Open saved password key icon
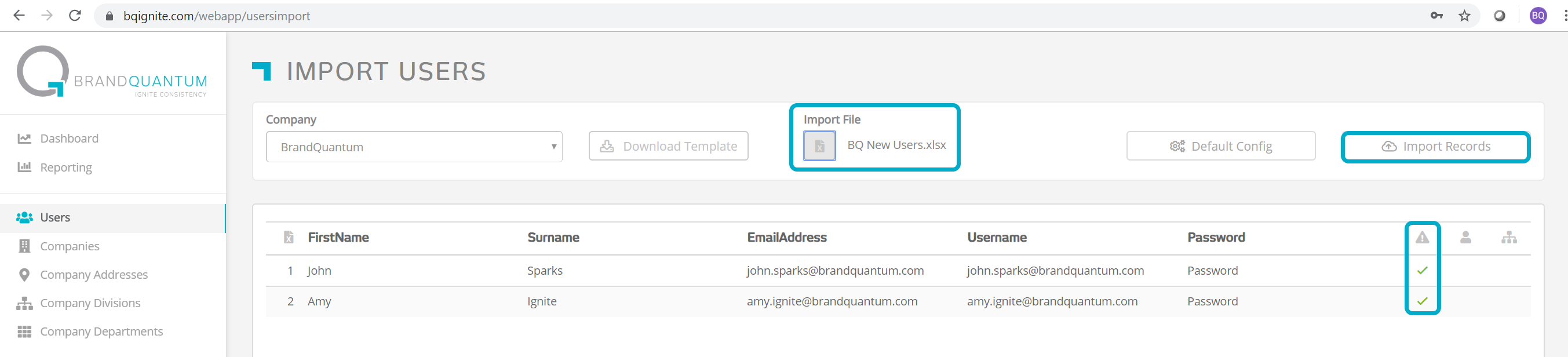The image size is (1568, 357). (1436, 16)
